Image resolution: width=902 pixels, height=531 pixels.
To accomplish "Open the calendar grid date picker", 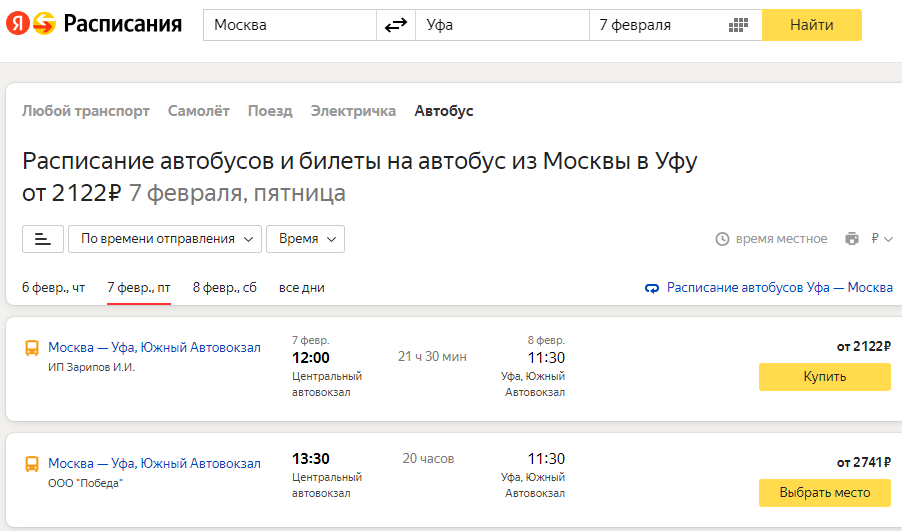I will tap(738, 25).
